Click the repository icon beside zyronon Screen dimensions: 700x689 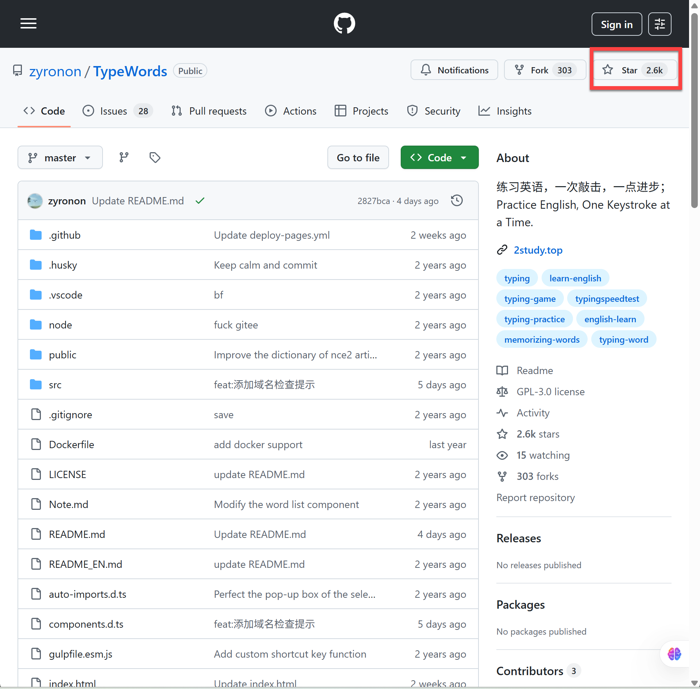pyautogui.click(x=17, y=71)
